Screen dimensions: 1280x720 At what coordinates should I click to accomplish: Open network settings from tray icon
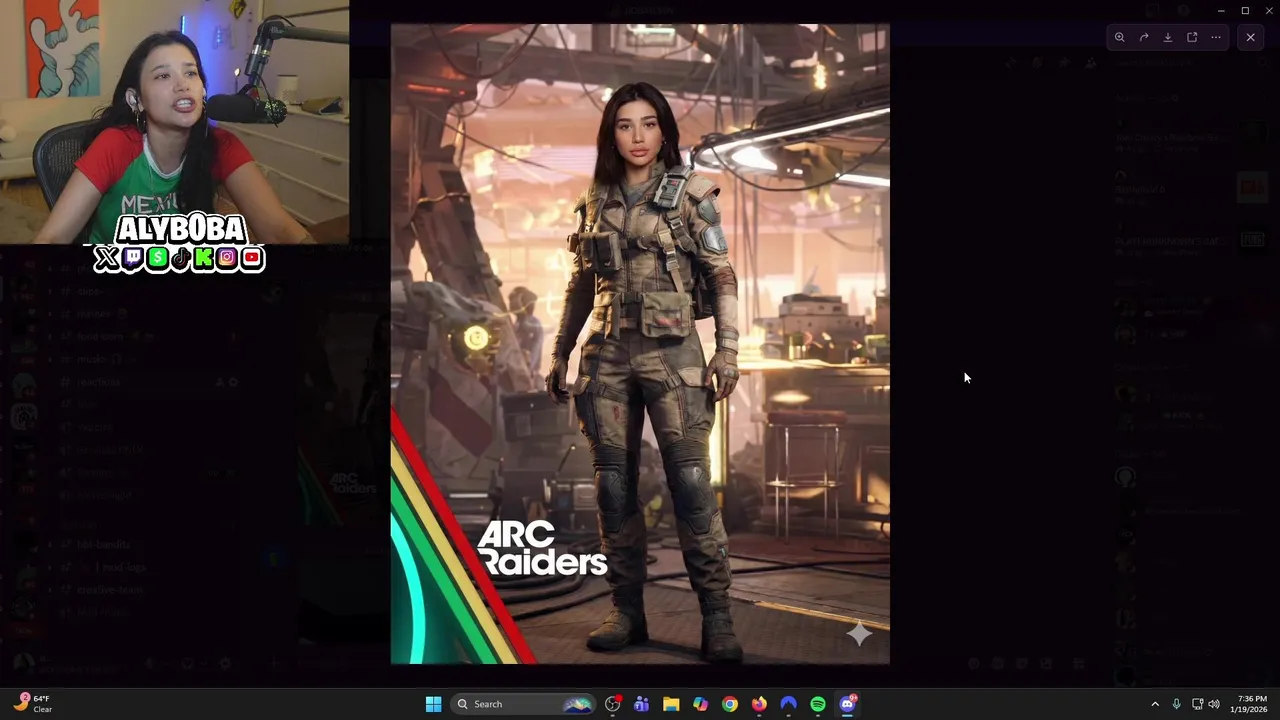click(1197, 704)
